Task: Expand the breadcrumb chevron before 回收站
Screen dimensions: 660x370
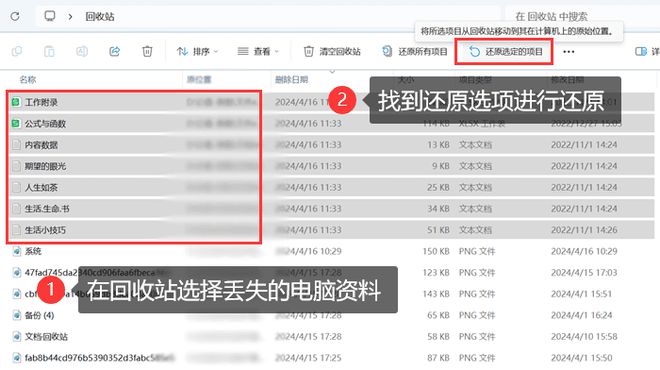Action: coord(70,17)
